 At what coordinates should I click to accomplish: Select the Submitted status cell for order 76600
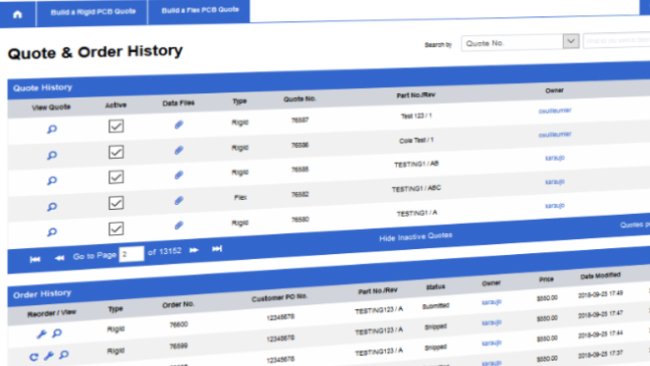[x=436, y=306]
